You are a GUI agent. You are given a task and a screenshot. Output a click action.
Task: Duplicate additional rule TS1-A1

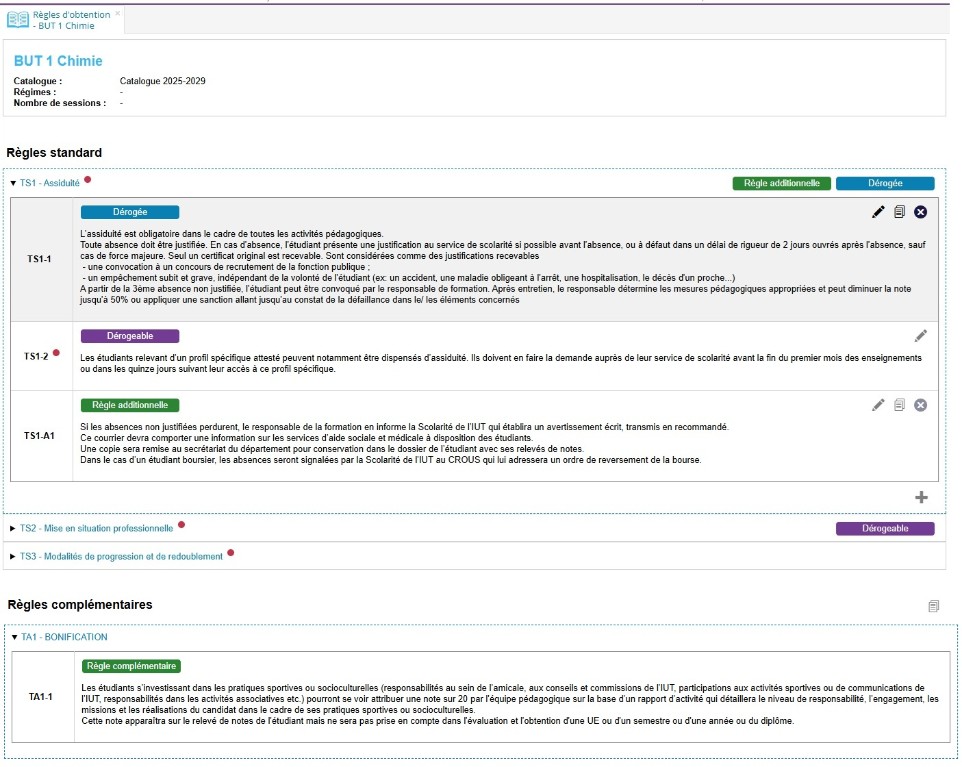(899, 405)
